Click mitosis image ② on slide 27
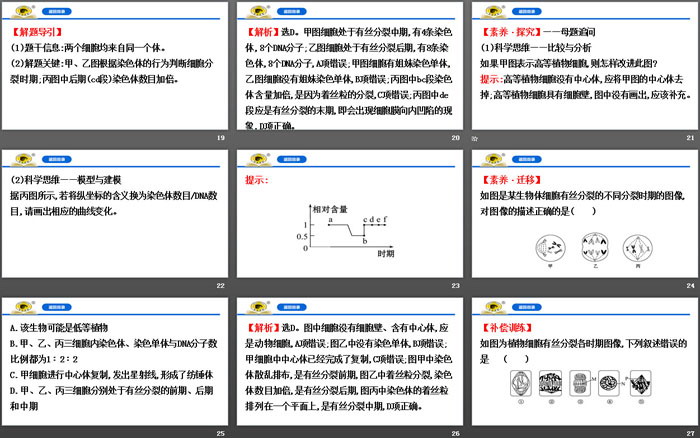700x438 pixels. (550, 383)
